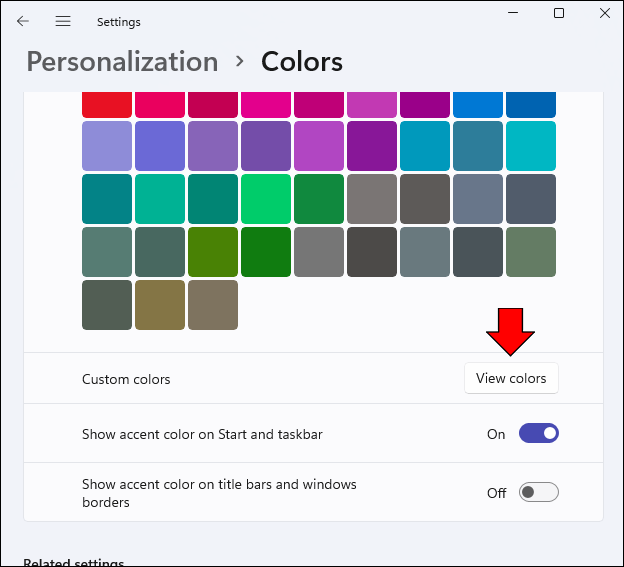Go back to Personalization breadcrumb
This screenshot has width=624, height=567.
122,62
